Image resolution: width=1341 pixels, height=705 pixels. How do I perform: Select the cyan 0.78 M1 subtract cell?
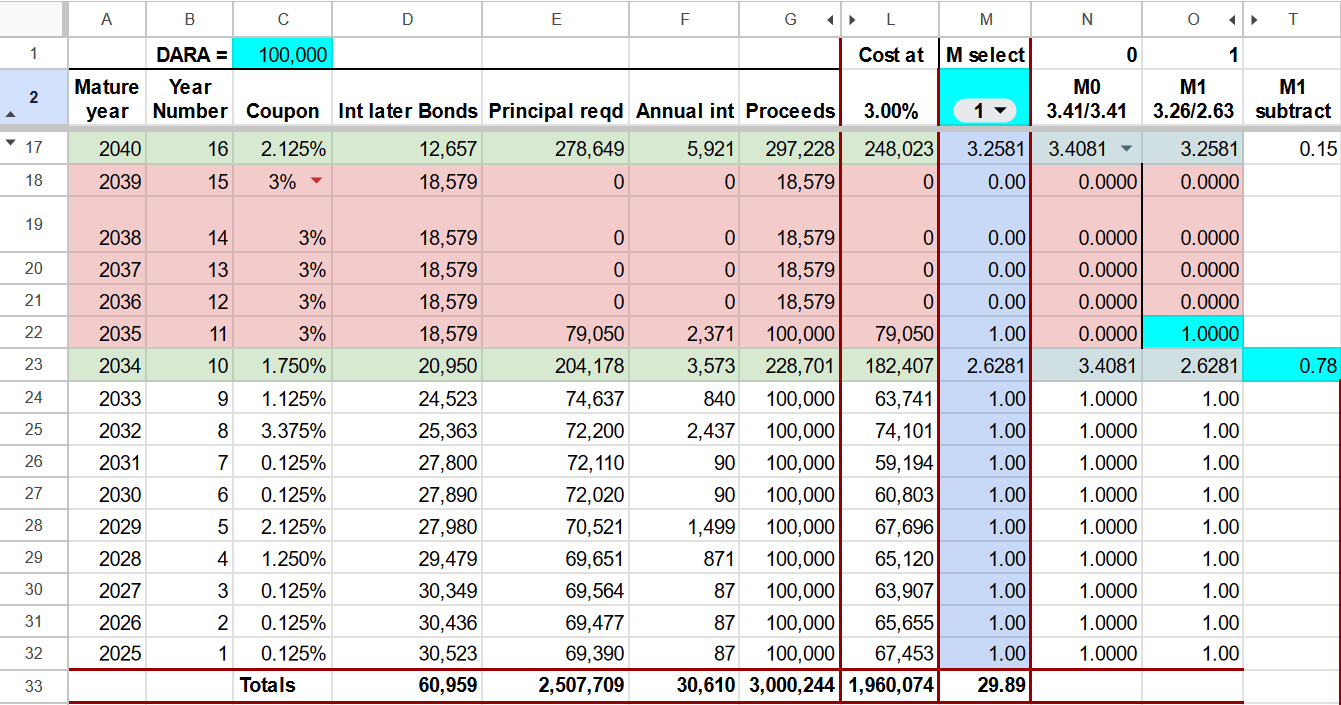pos(1292,366)
